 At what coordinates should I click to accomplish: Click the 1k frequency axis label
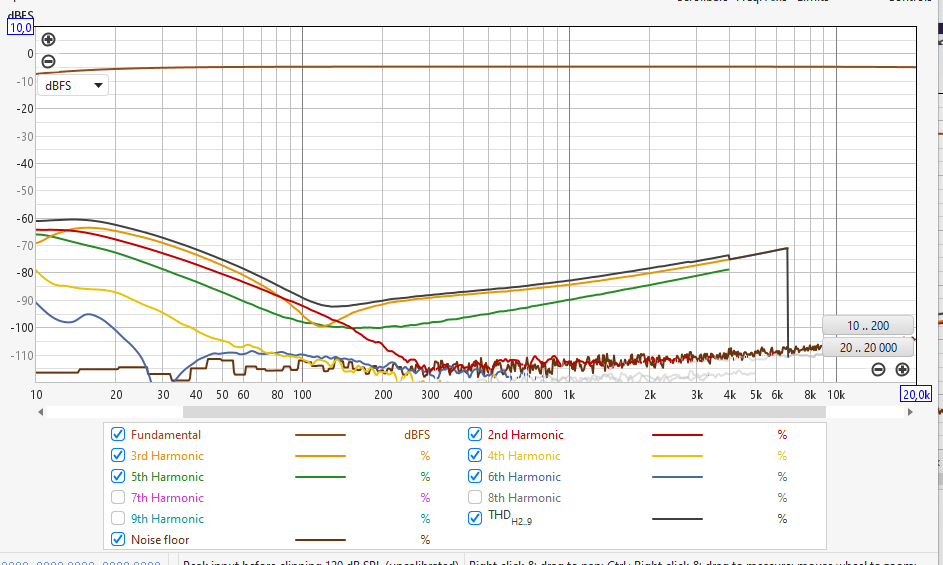click(569, 395)
